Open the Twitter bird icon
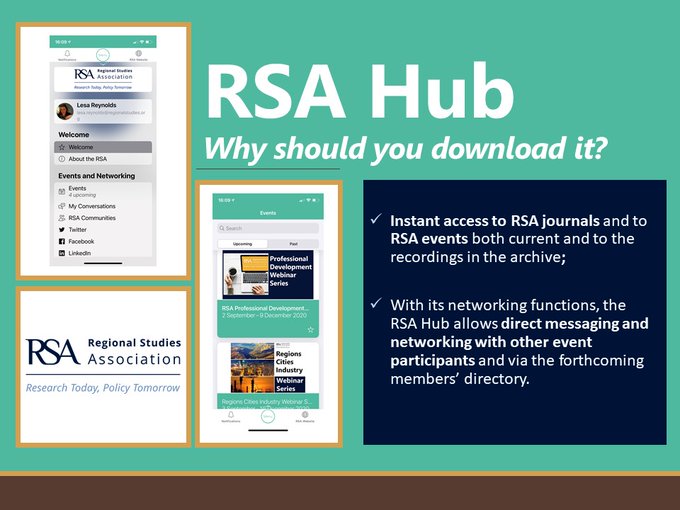Viewport: 680px width, 510px height. point(62,229)
